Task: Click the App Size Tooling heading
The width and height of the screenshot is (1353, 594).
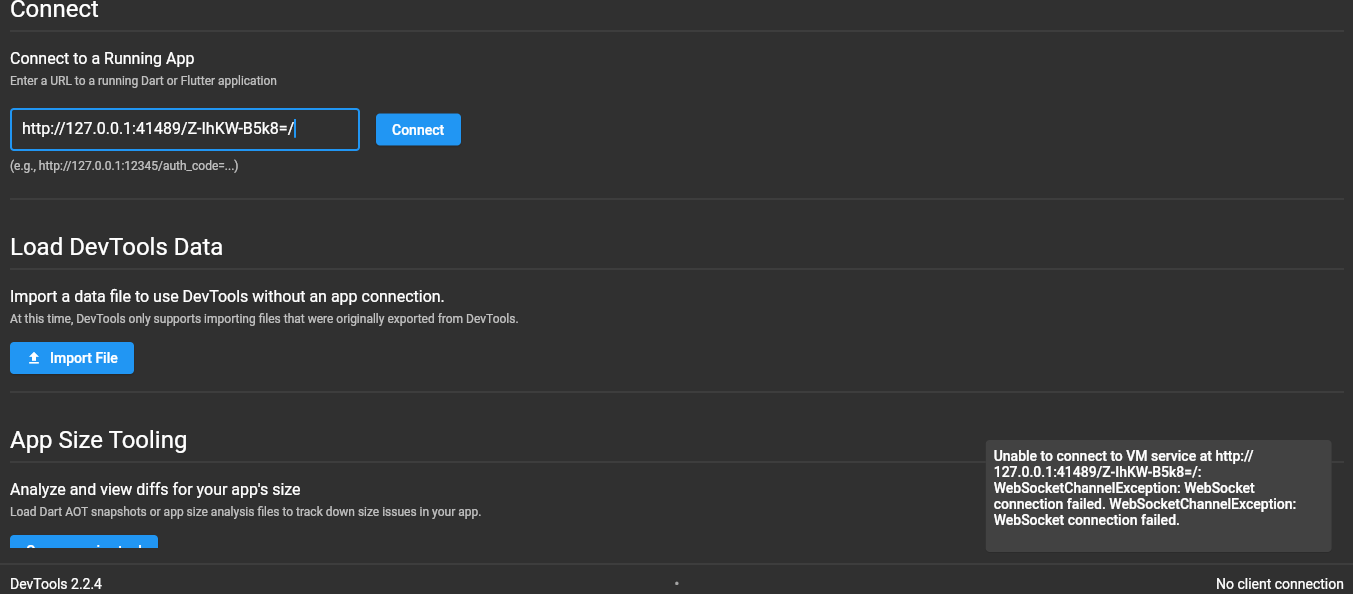Action: click(98, 440)
